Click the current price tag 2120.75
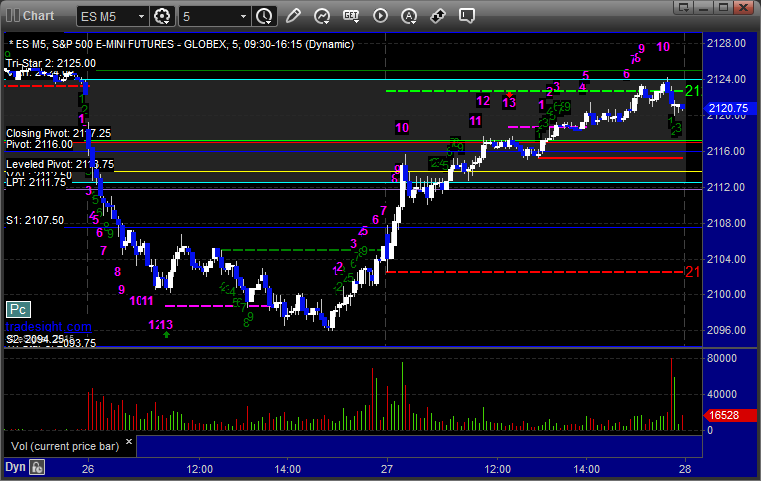 pos(729,108)
